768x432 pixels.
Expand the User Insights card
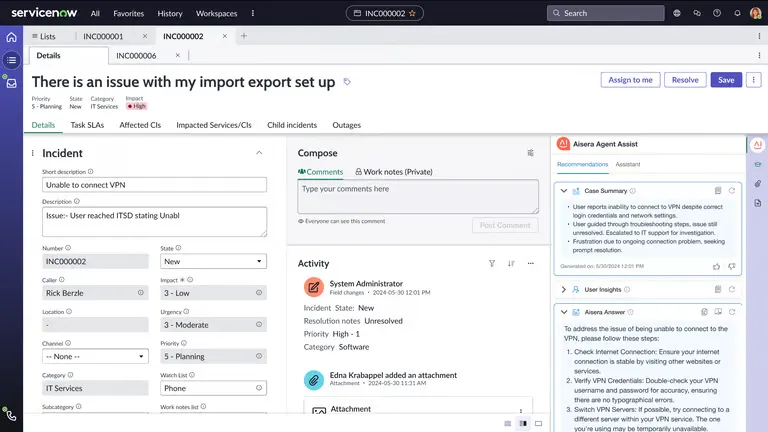564,289
